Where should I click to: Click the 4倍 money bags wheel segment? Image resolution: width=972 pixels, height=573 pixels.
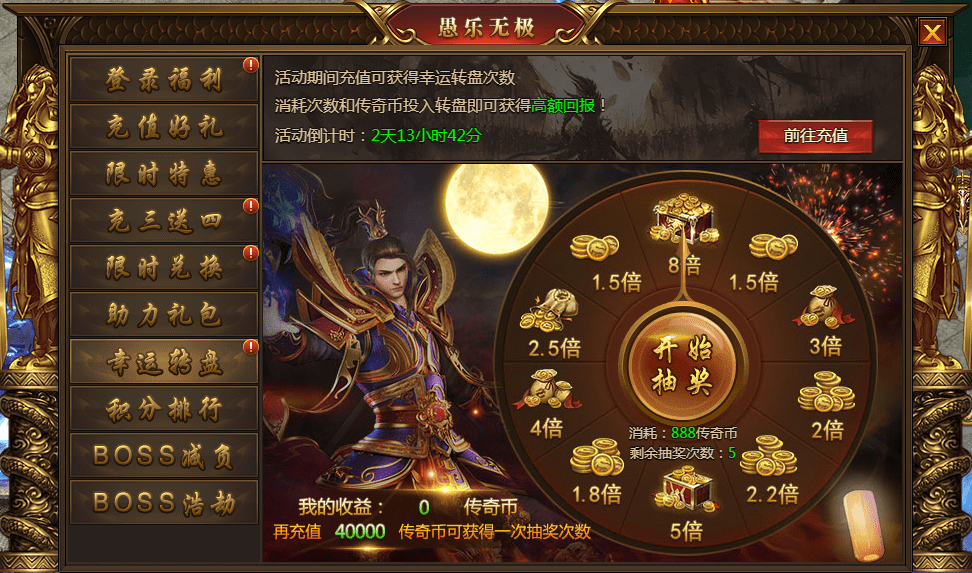pyautogui.click(x=547, y=402)
